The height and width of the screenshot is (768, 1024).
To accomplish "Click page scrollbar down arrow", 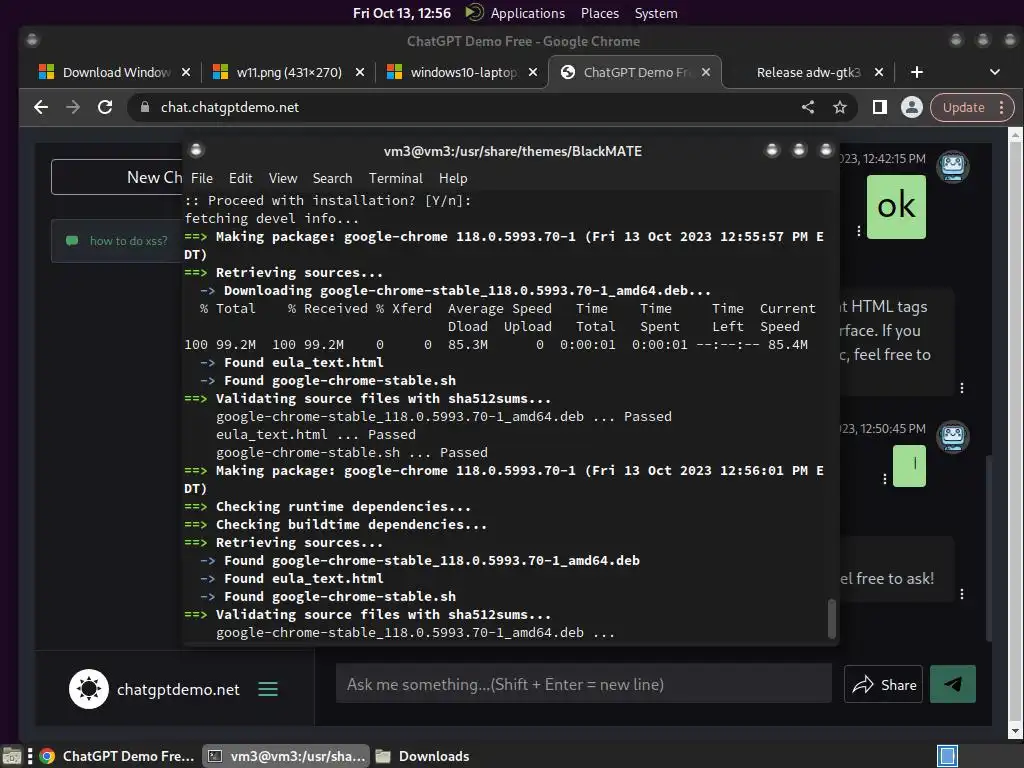I will tap(1016, 730).
